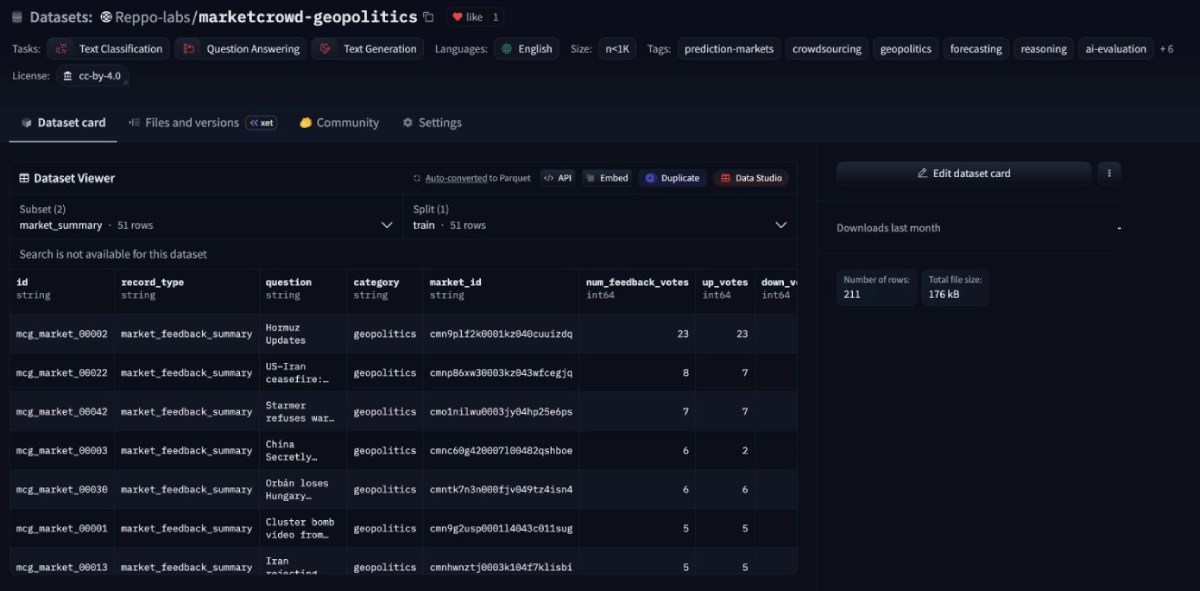Click the Dataset Viewer table icon
Image resolution: width=1200 pixels, height=591 pixels.
24,178
